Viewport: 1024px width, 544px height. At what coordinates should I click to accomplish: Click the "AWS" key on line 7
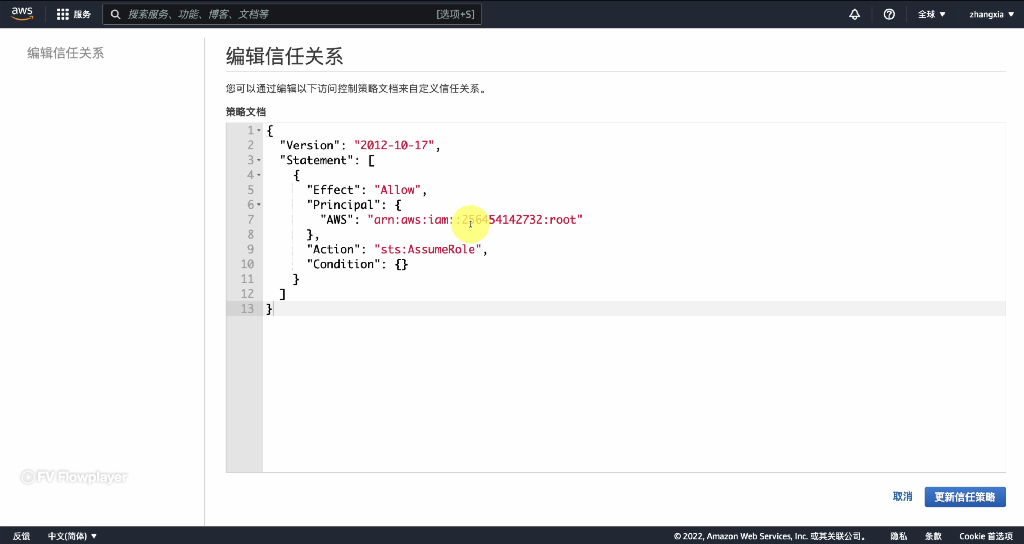[x=337, y=219]
